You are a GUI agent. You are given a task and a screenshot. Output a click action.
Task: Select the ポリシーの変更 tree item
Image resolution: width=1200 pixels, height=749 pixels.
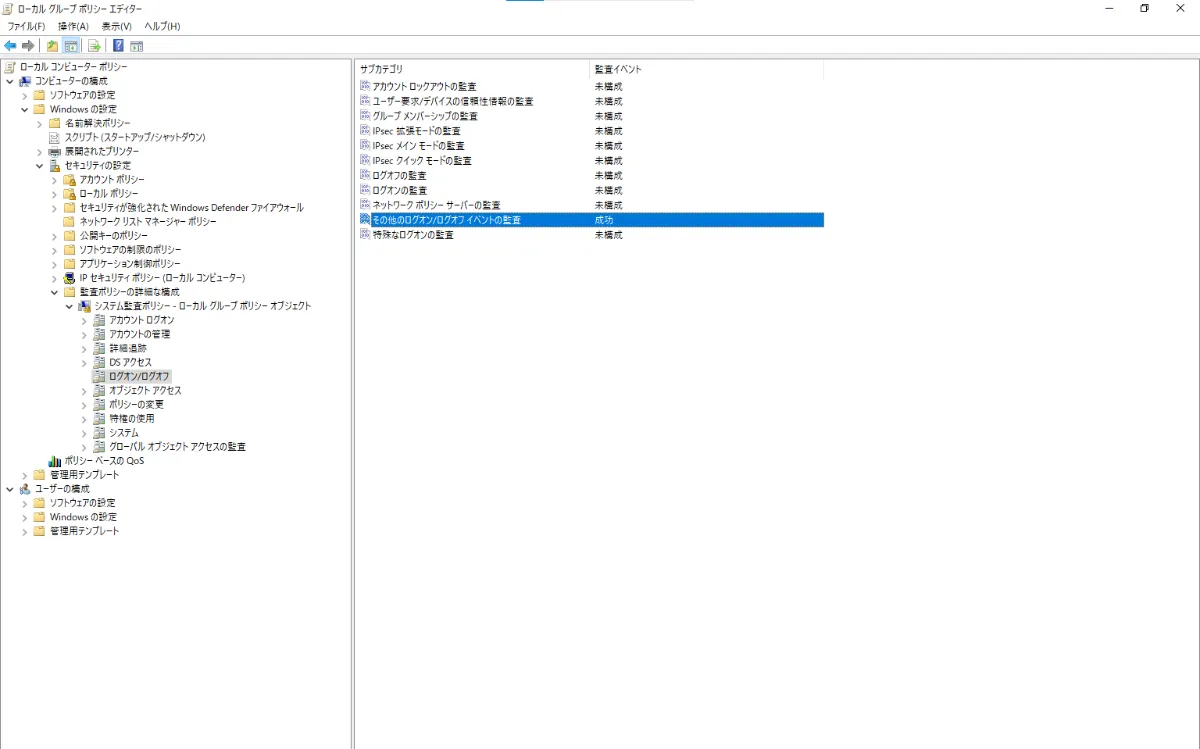pos(137,405)
